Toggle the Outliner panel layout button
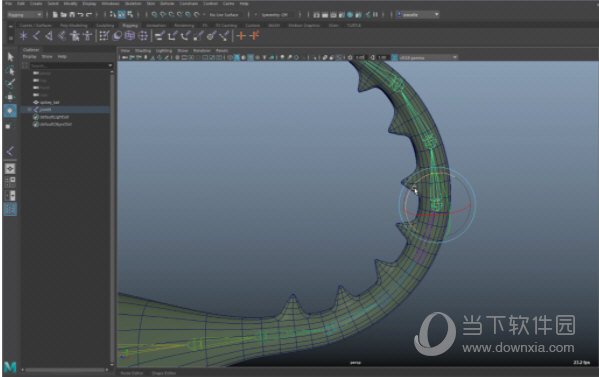Viewport: 599px width, 377px height. [x=10, y=209]
